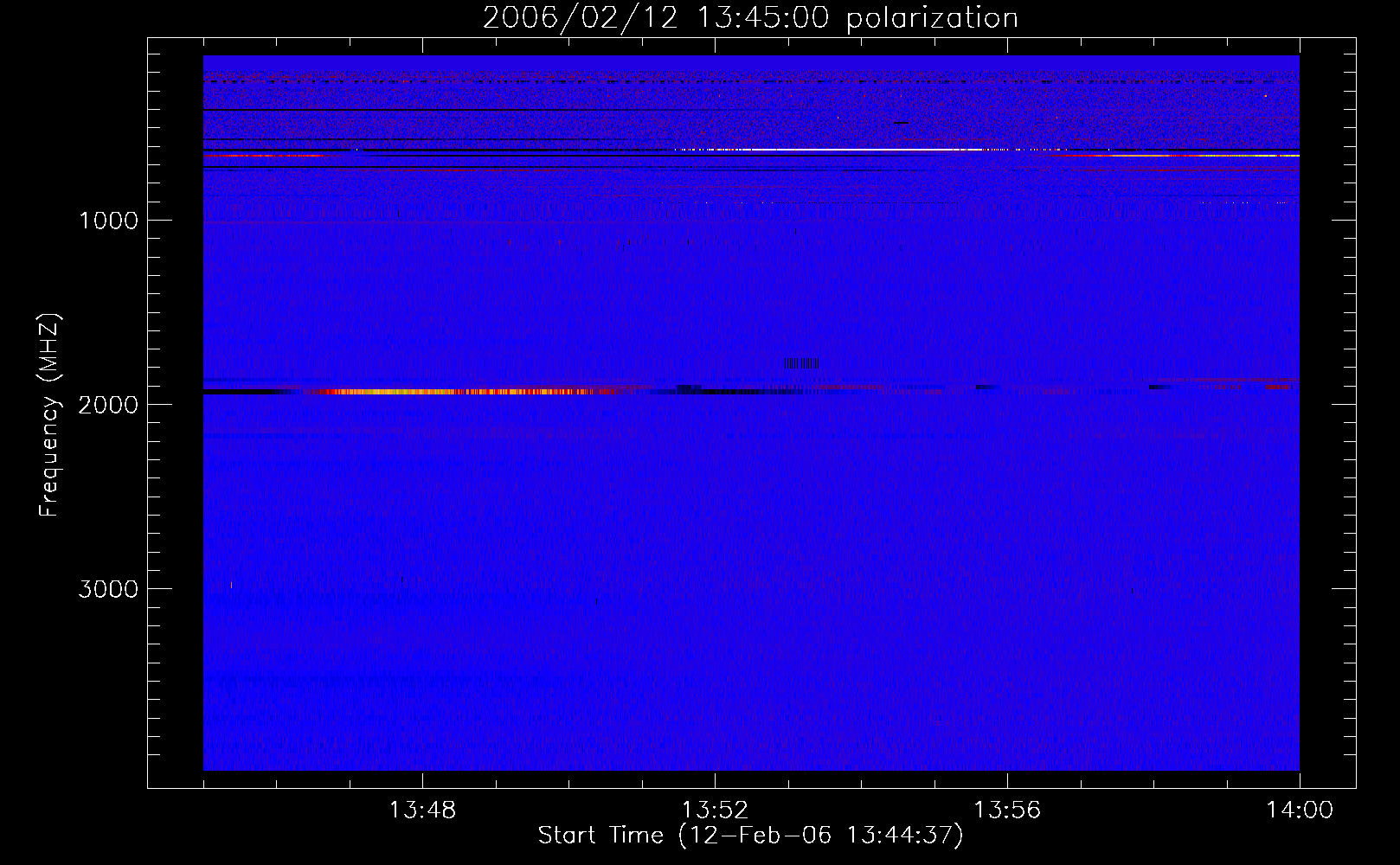Click the 13:48 time tick label

tap(422, 811)
